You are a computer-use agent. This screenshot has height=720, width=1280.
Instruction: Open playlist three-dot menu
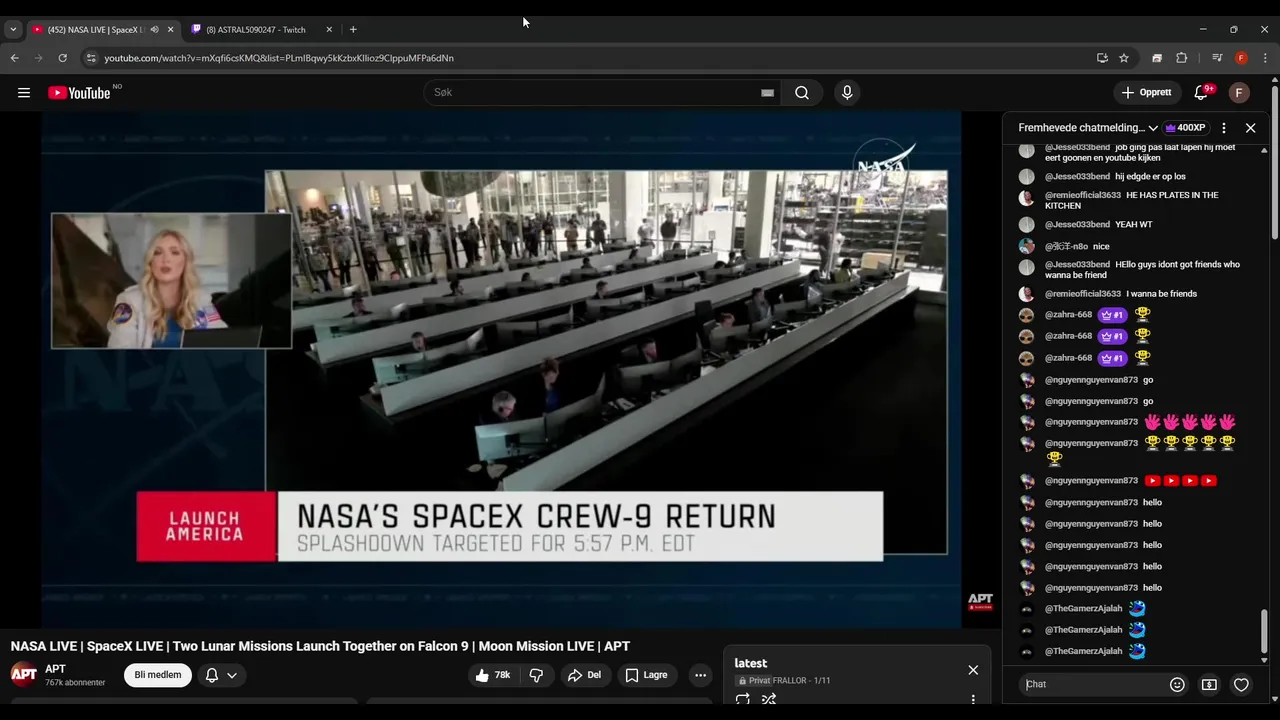pos(973,700)
